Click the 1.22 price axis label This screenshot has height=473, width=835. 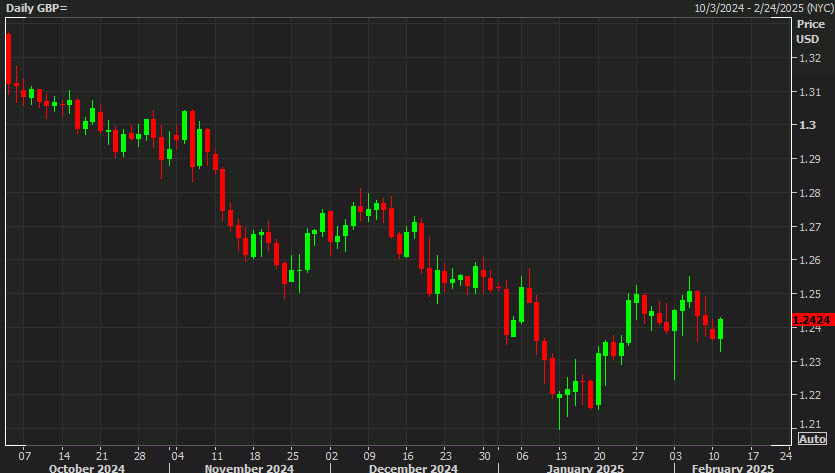[809, 395]
